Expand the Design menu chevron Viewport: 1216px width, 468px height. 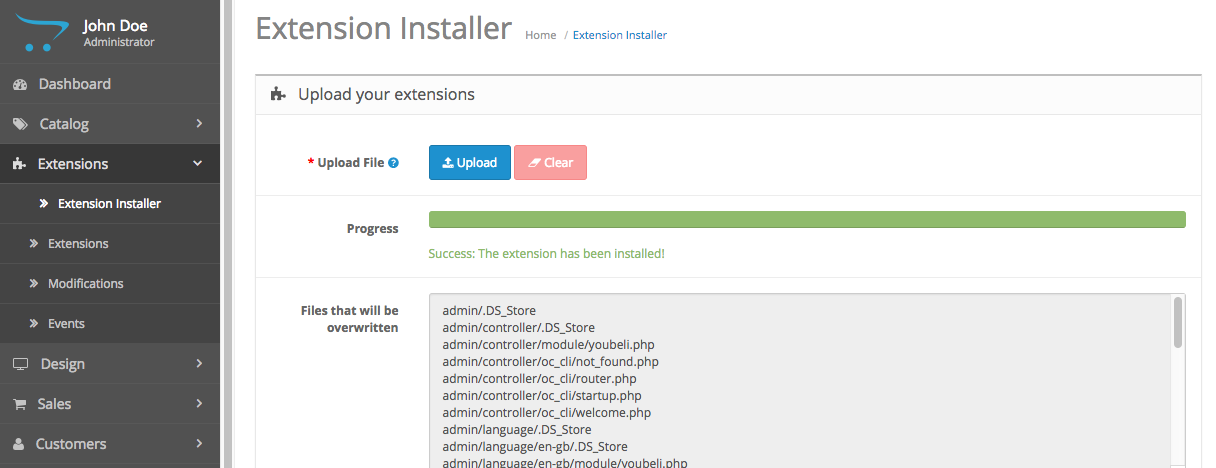click(199, 364)
